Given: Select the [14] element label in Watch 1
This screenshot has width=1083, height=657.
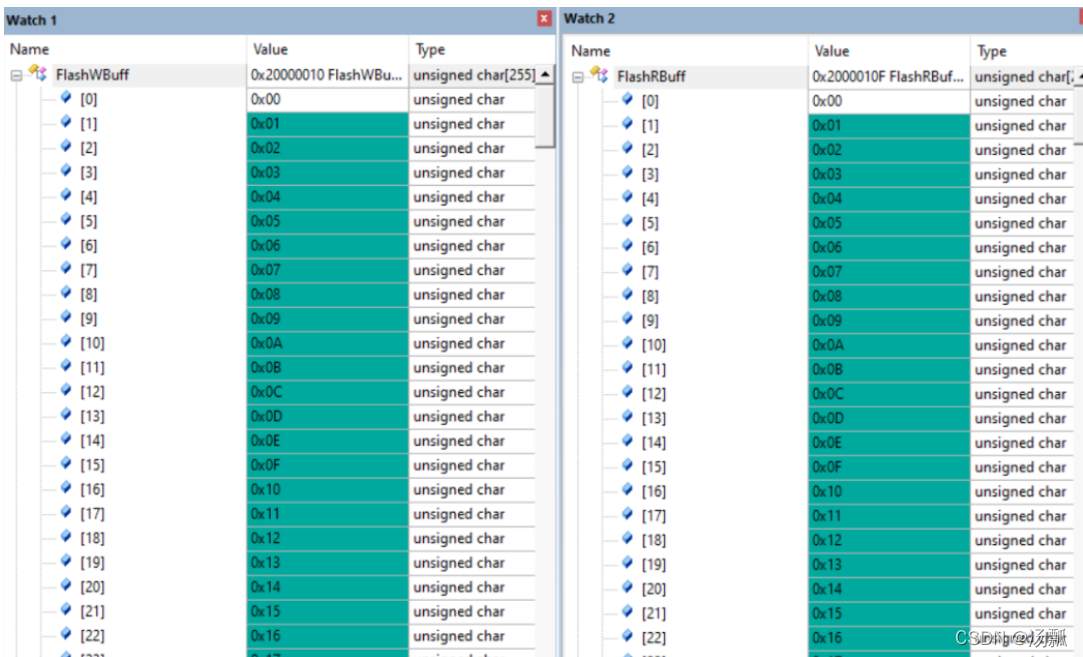Looking at the screenshot, I should (x=92, y=441).
